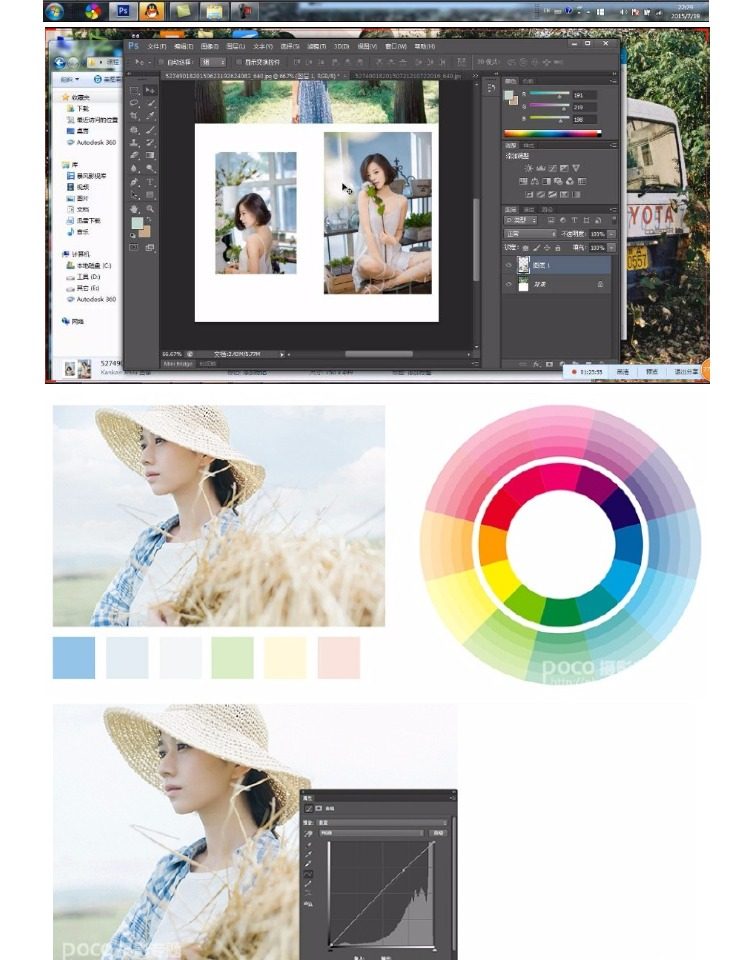
Task: Select the History Brush tool
Action: pos(150,143)
